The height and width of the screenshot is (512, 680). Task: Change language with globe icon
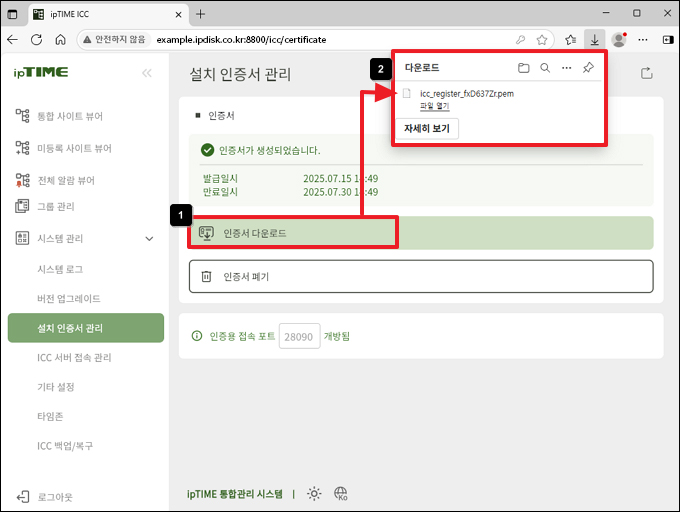(x=341, y=494)
